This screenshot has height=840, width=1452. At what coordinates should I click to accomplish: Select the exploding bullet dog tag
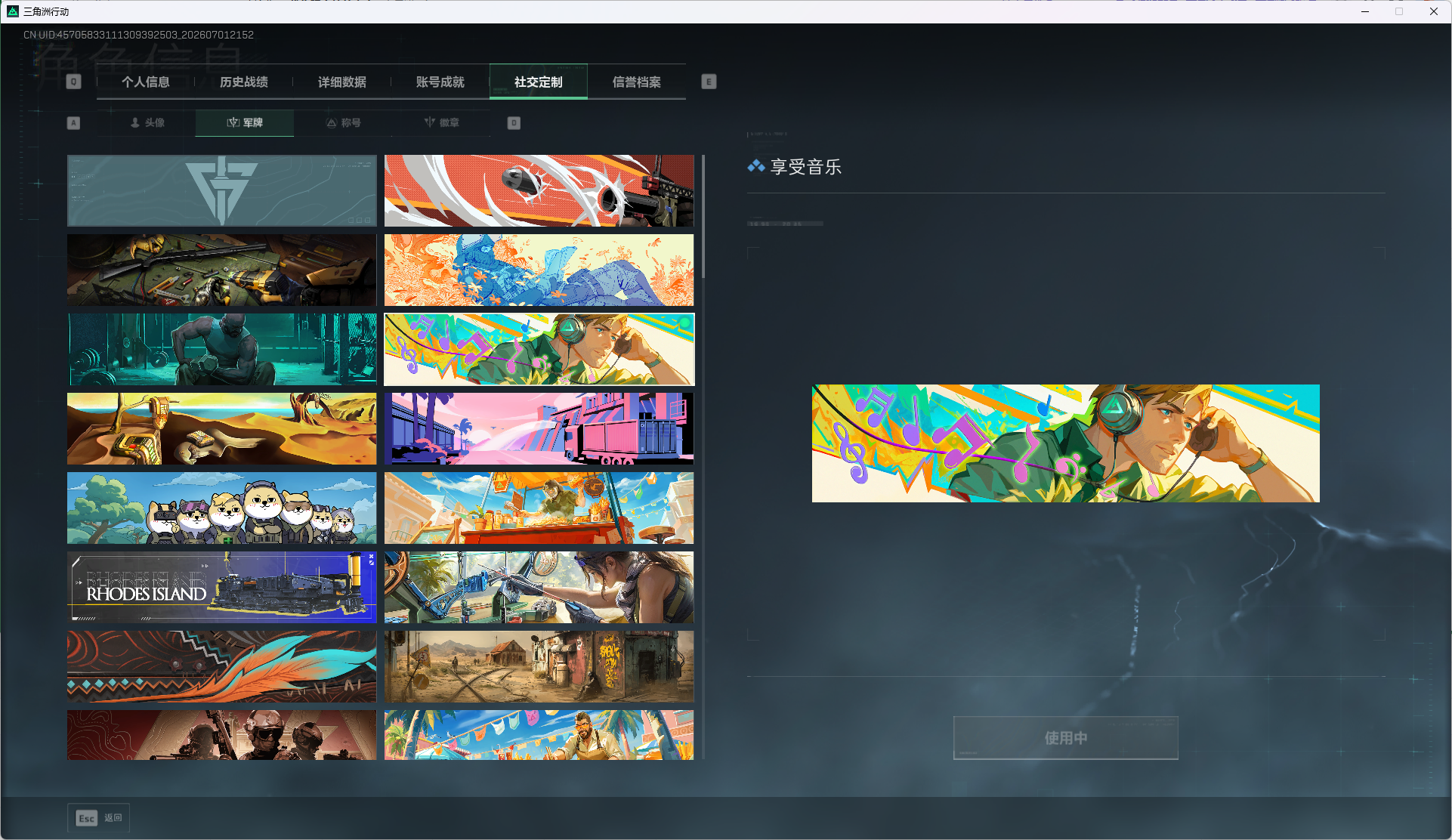(539, 191)
